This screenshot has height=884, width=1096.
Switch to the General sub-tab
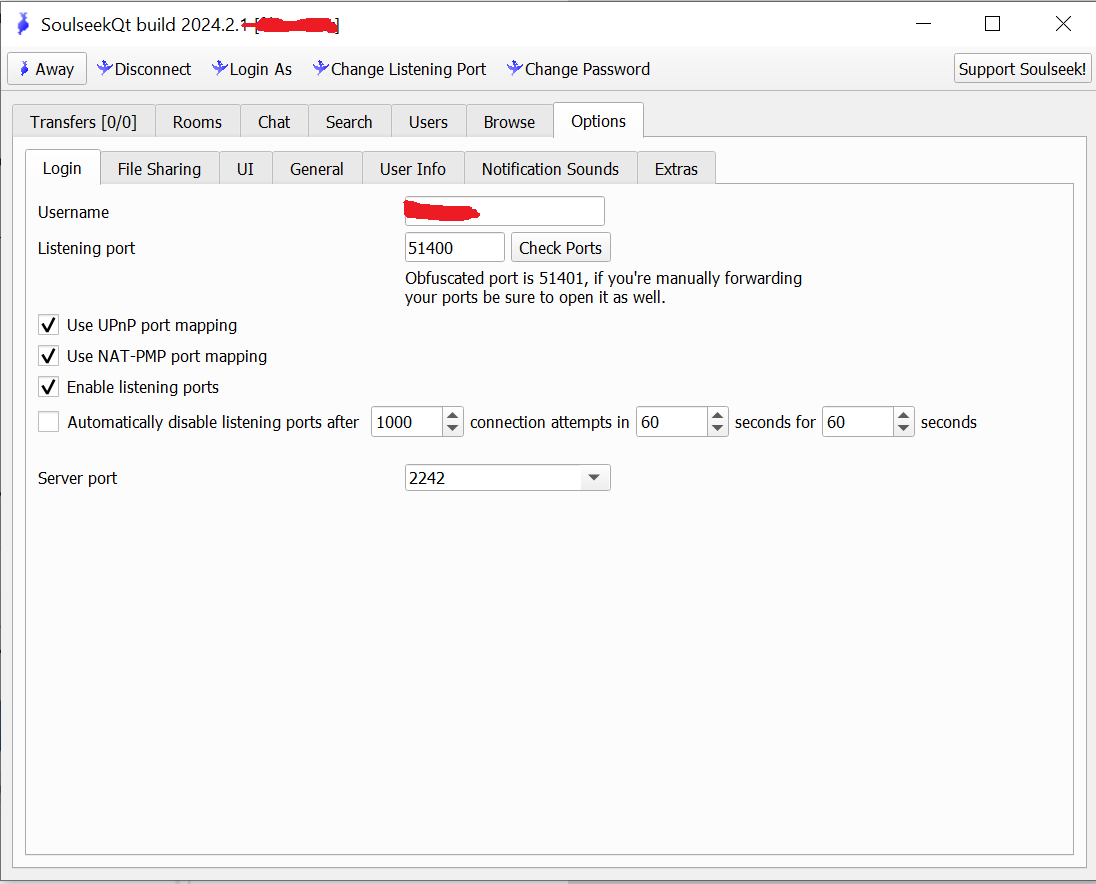317,168
